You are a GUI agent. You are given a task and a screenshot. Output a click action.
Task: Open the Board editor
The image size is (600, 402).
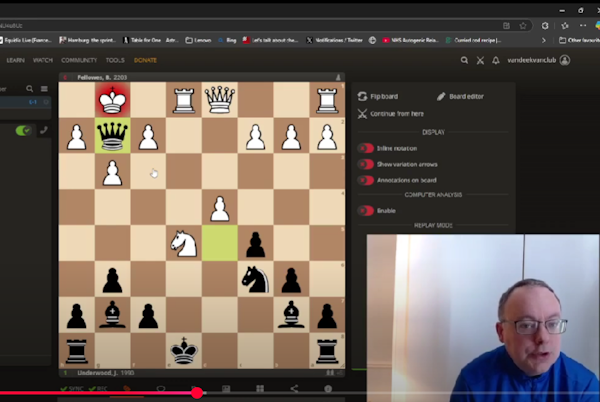tap(460, 96)
